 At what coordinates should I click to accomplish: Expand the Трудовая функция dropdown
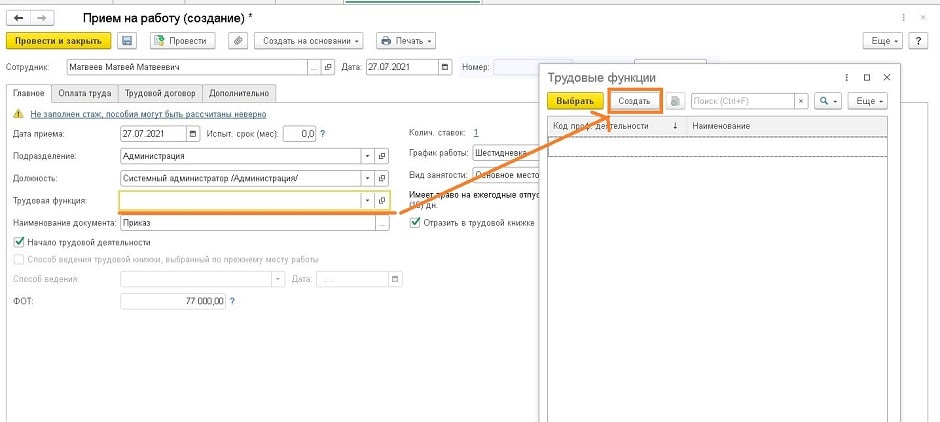click(367, 201)
